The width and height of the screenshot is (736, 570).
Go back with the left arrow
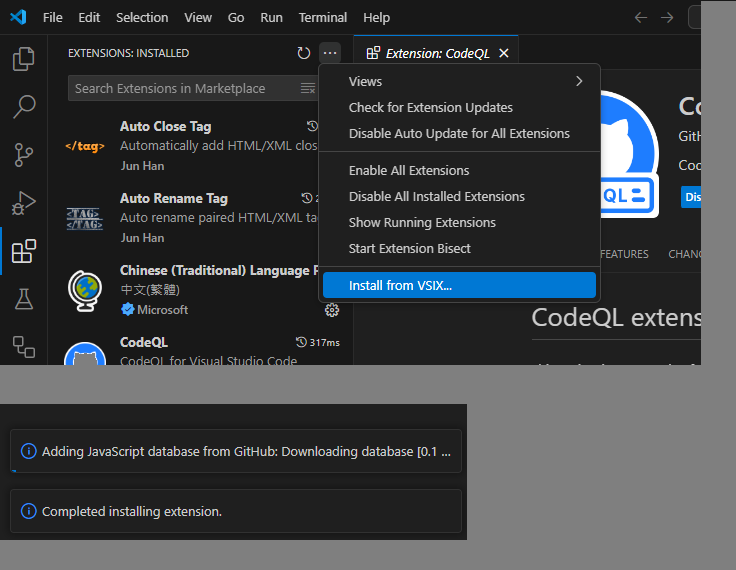point(641,18)
